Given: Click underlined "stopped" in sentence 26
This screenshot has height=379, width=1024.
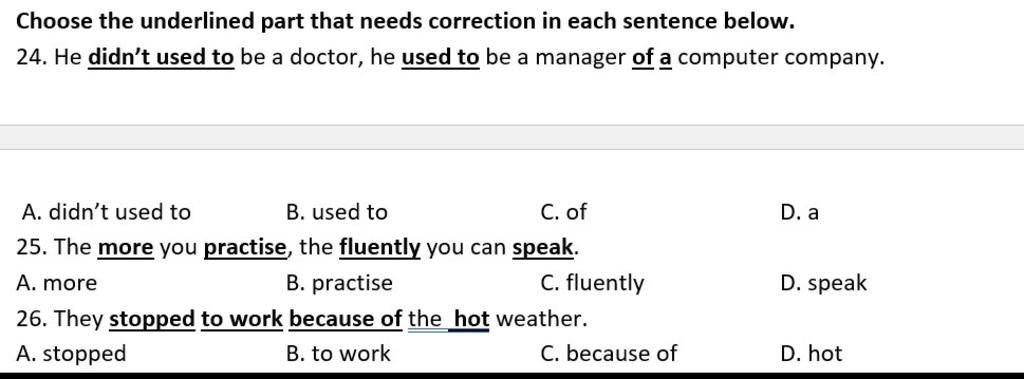Looking at the screenshot, I should pyautogui.click(x=152, y=319).
